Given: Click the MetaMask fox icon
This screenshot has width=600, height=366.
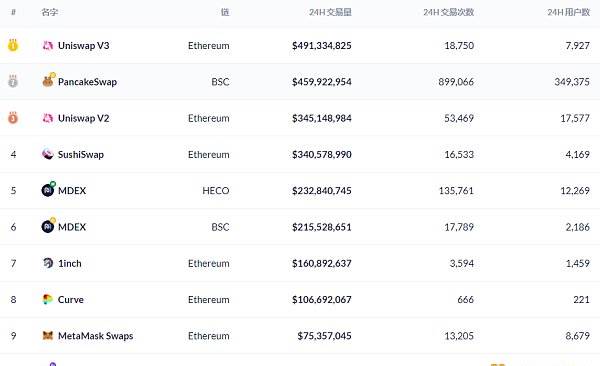Looking at the screenshot, I should [x=47, y=336].
